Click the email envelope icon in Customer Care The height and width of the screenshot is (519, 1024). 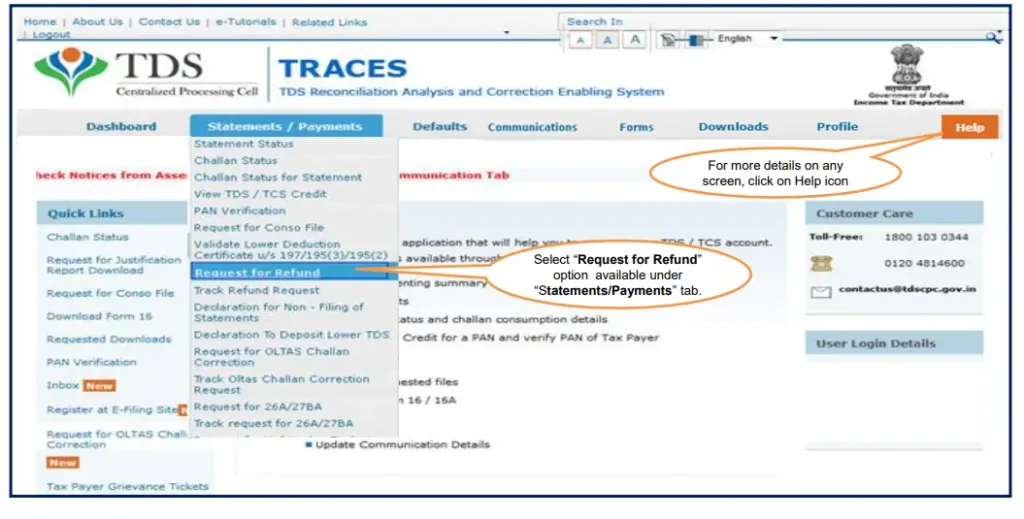[x=821, y=292]
